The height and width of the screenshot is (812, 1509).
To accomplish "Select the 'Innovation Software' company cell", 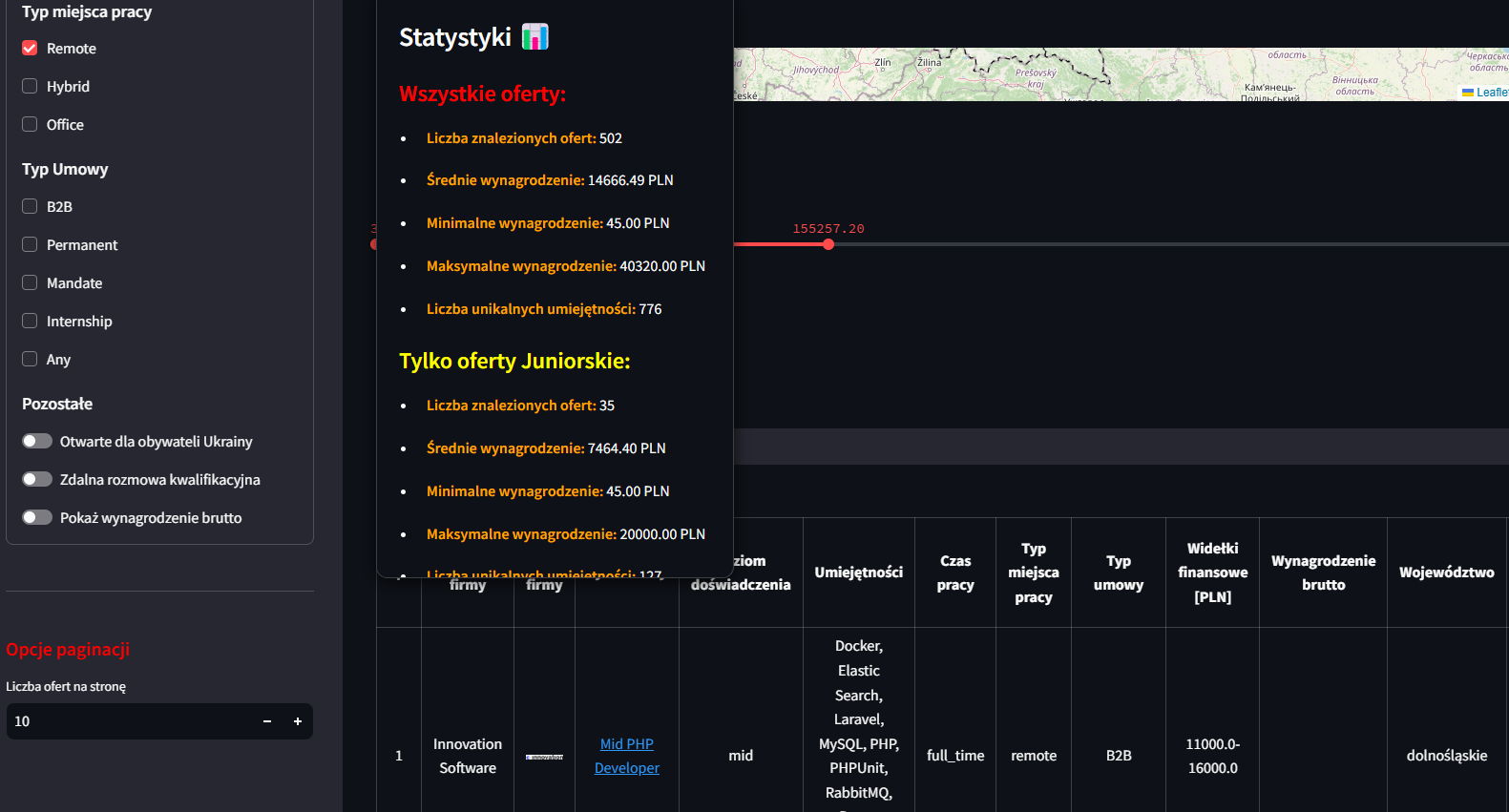I will (468, 756).
